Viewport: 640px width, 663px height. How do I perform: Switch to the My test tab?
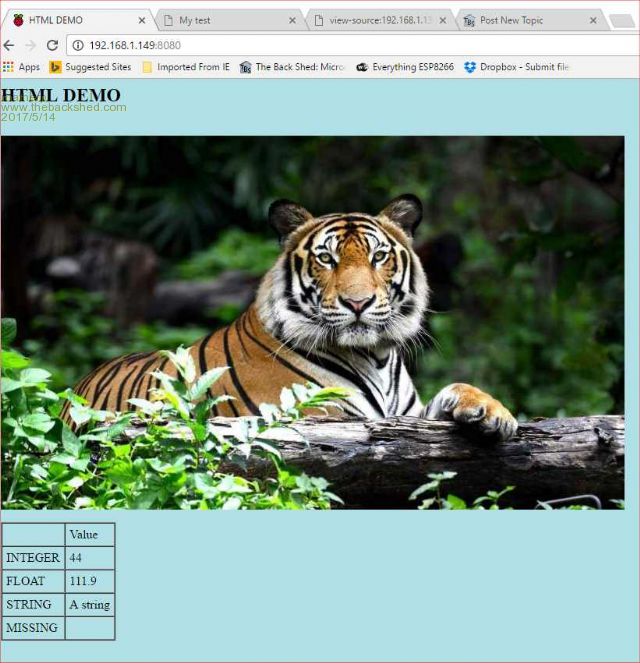tap(225, 20)
